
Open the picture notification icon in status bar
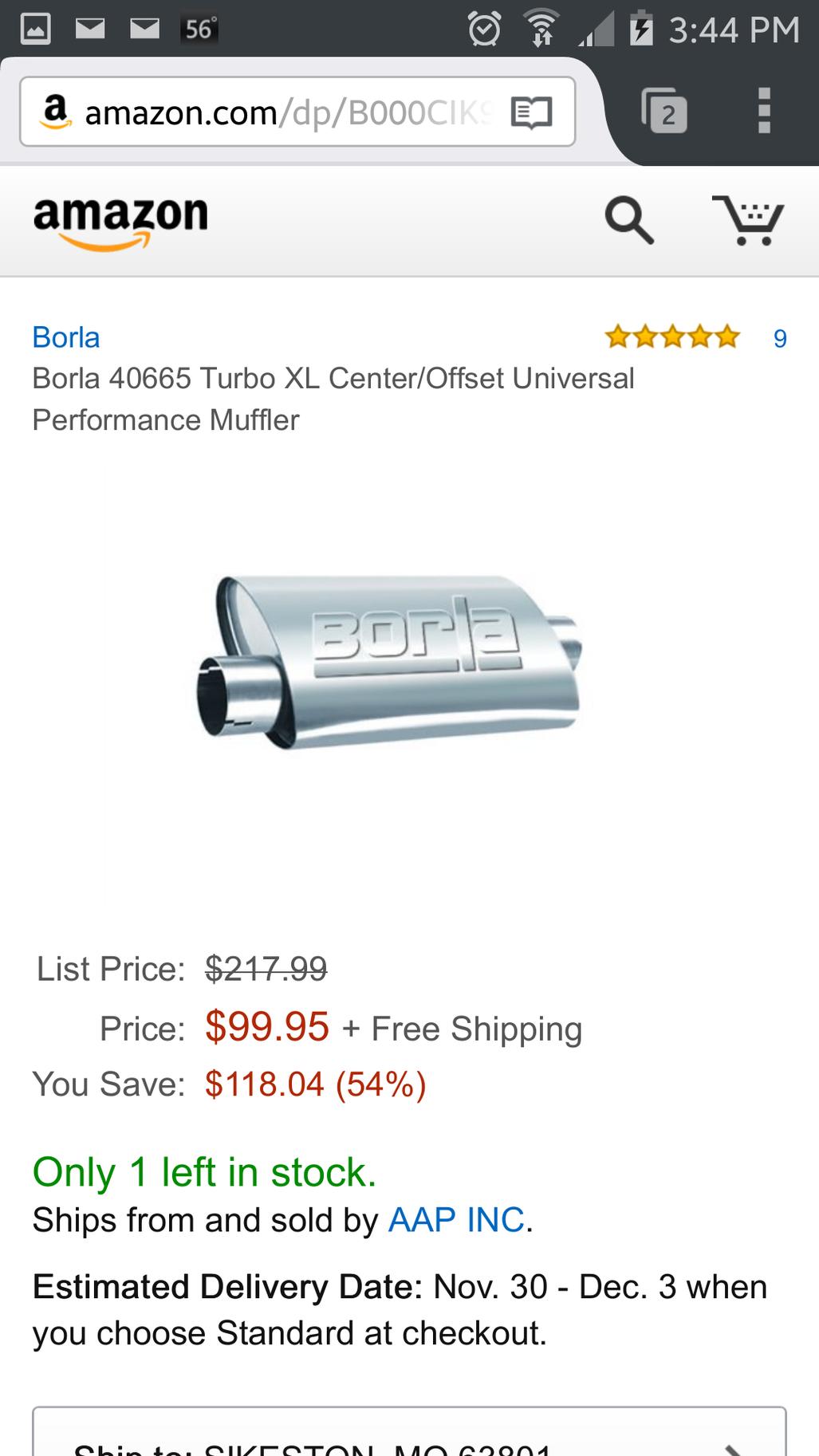click(x=35, y=30)
